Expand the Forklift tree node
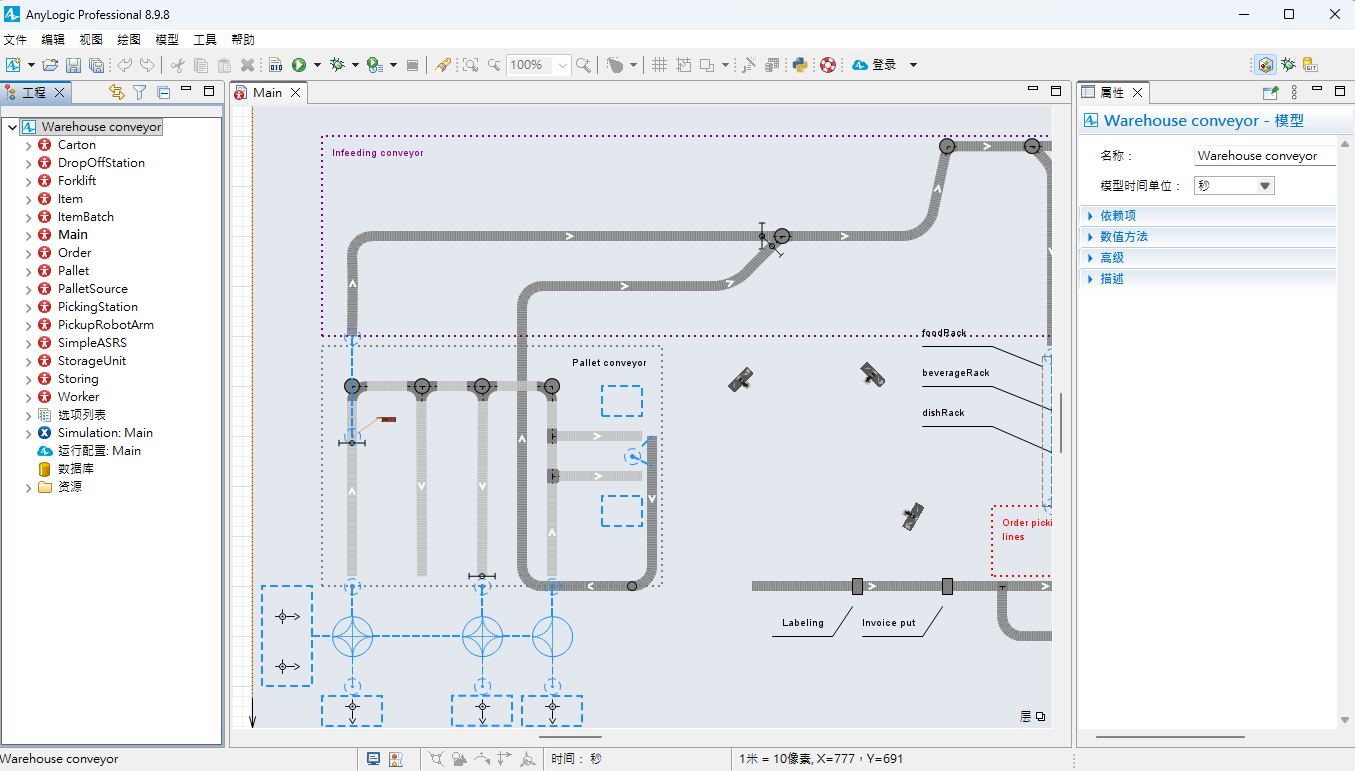Screen dimensions: 1355x771 click(28, 181)
